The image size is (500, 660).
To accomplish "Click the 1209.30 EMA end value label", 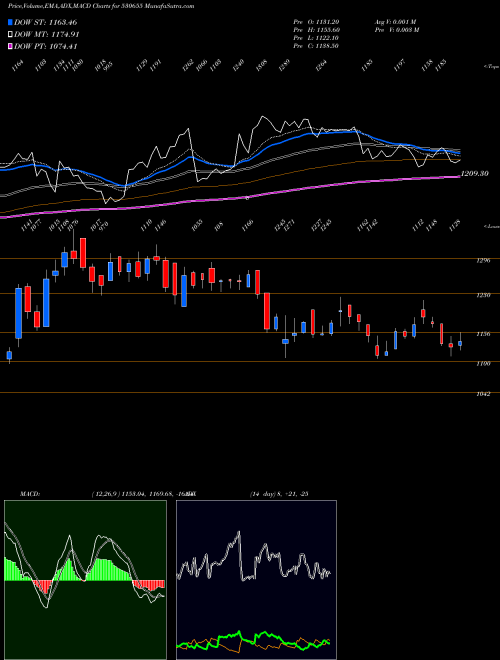I will coord(474,173).
